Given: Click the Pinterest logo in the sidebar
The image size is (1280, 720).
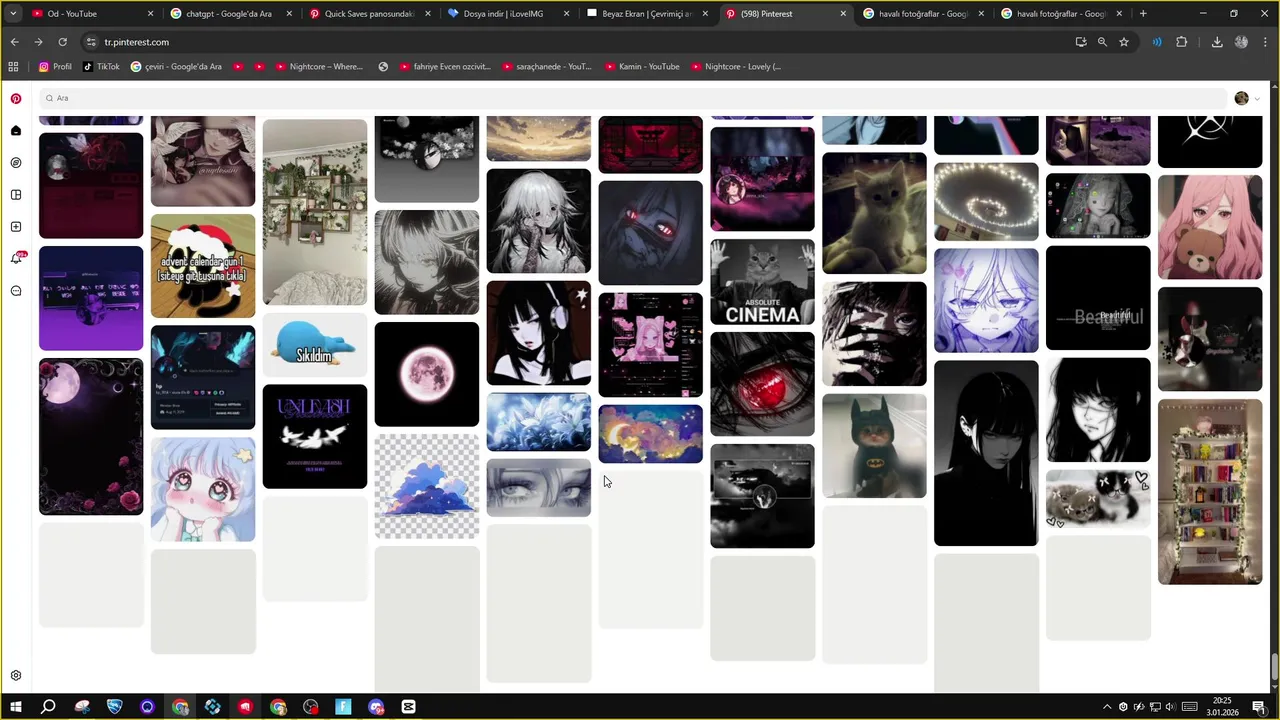Looking at the screenshot, I should click(16, 99).
